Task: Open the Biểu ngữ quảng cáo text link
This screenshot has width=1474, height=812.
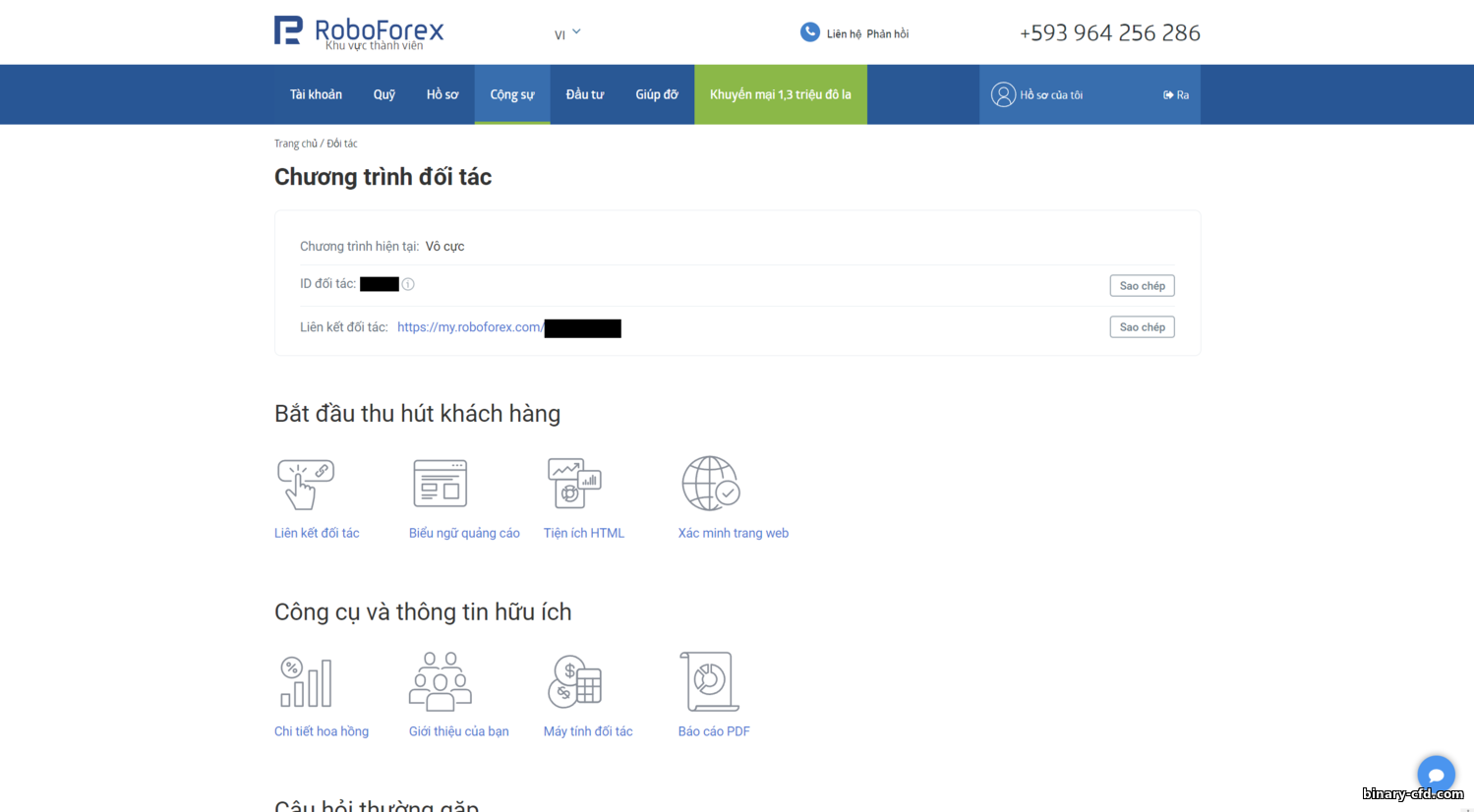Action: click(x=464, y=533)
